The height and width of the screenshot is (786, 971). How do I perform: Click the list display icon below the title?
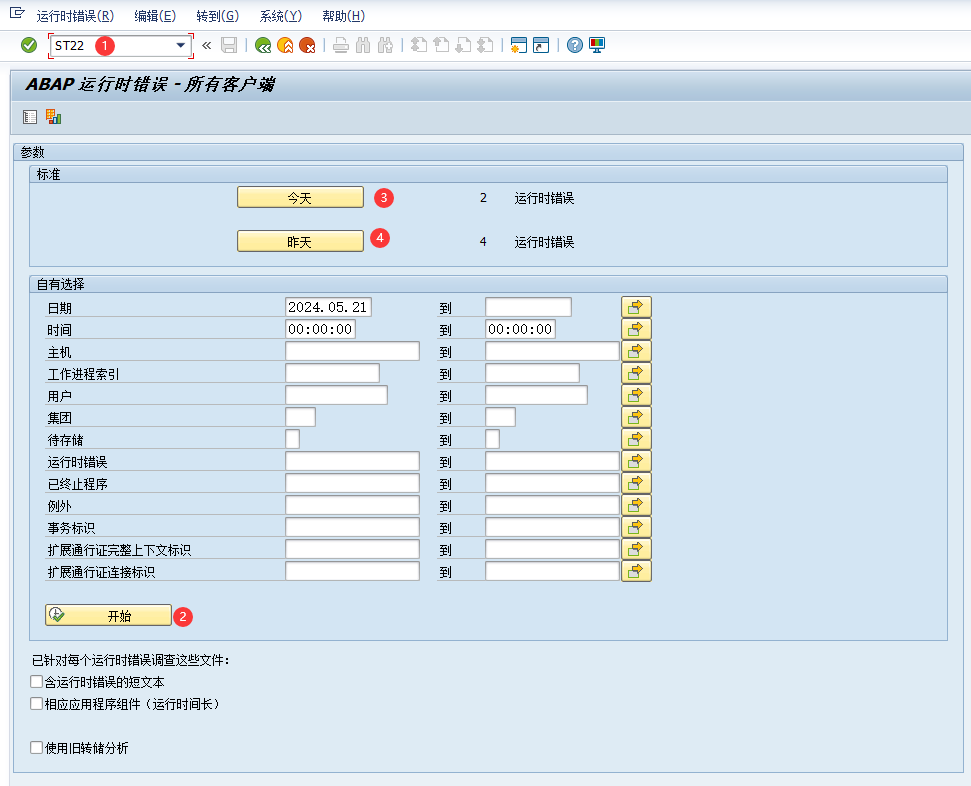pyautogui.click(x=29, y=117)
